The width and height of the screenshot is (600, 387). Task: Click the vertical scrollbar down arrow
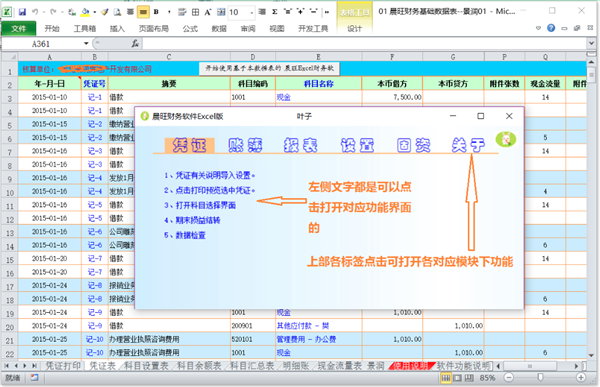pyautogui.click(x=591, y=356)
